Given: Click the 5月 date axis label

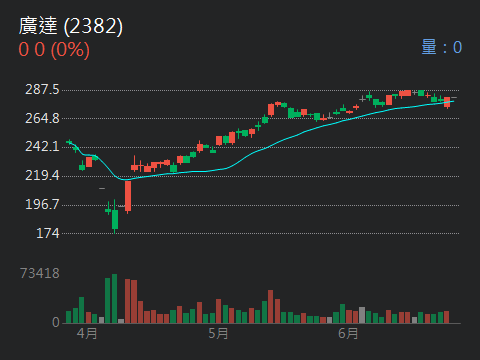Looking at the screenshot, I should tap(218, 333).
